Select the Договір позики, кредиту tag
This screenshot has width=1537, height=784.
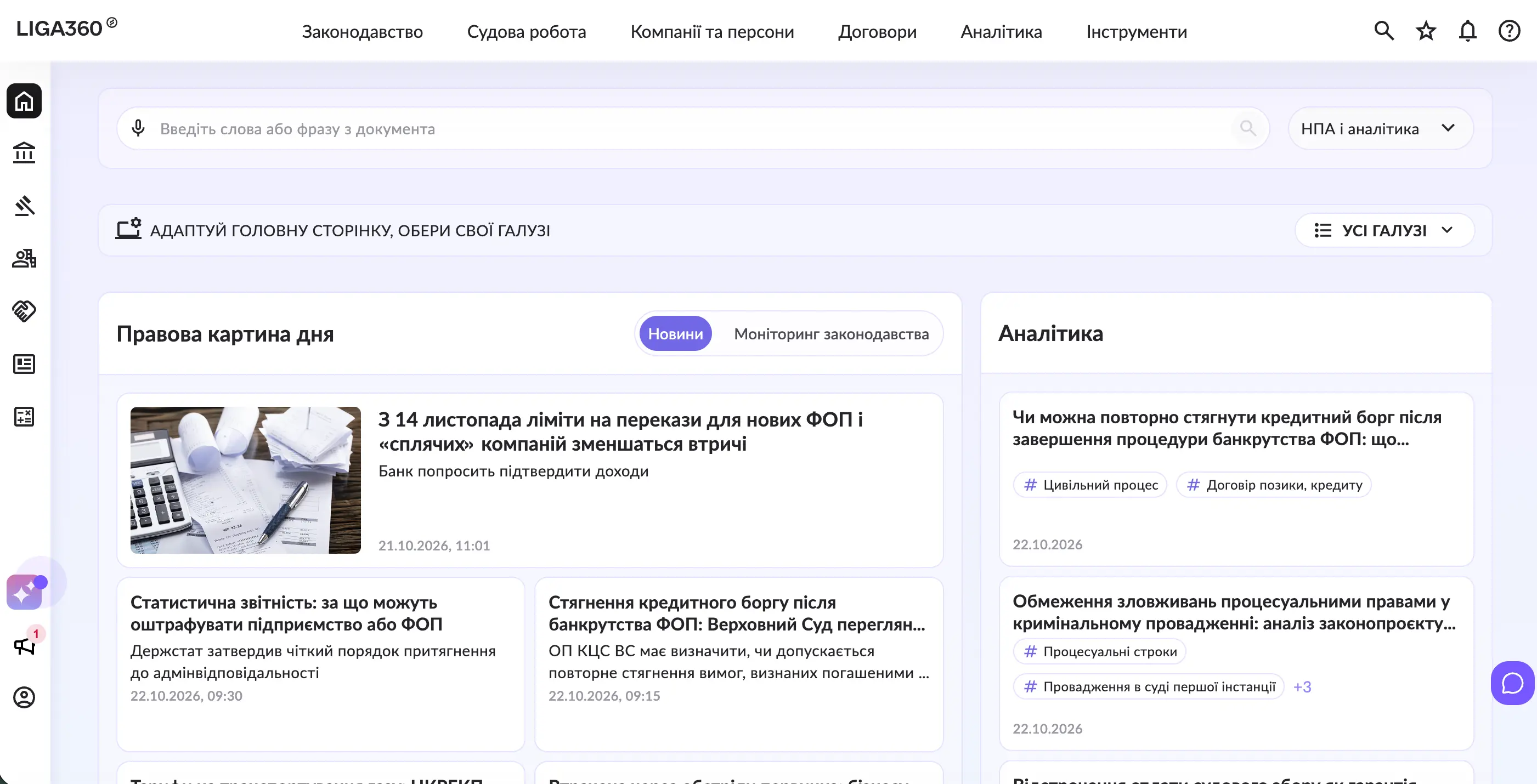1274,485
